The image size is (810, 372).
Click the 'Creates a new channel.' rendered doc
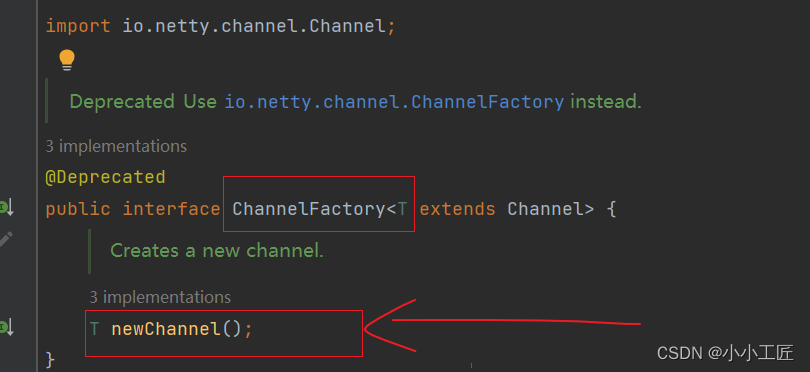pyautogui.click(x=216, y=251)
